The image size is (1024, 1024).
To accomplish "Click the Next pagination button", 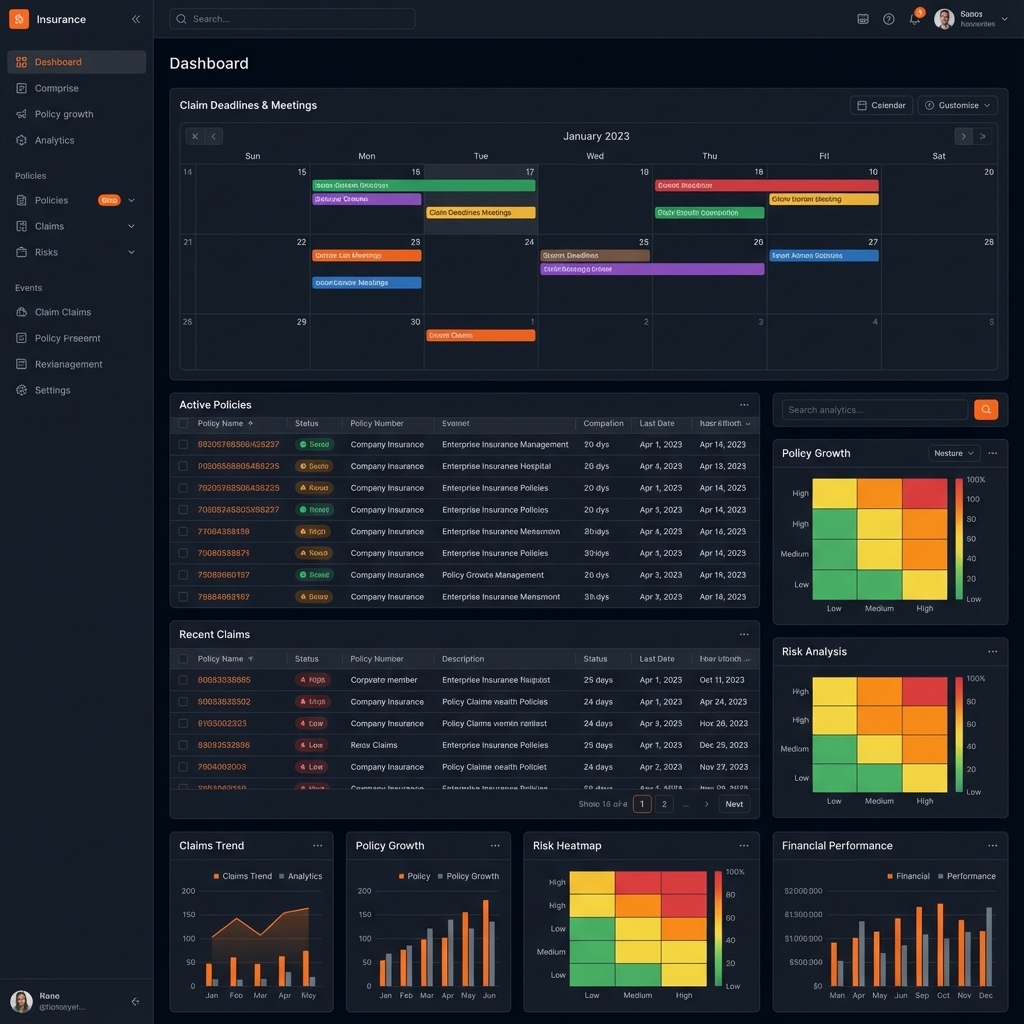I will pyautogui.click(x=734, y=804).
